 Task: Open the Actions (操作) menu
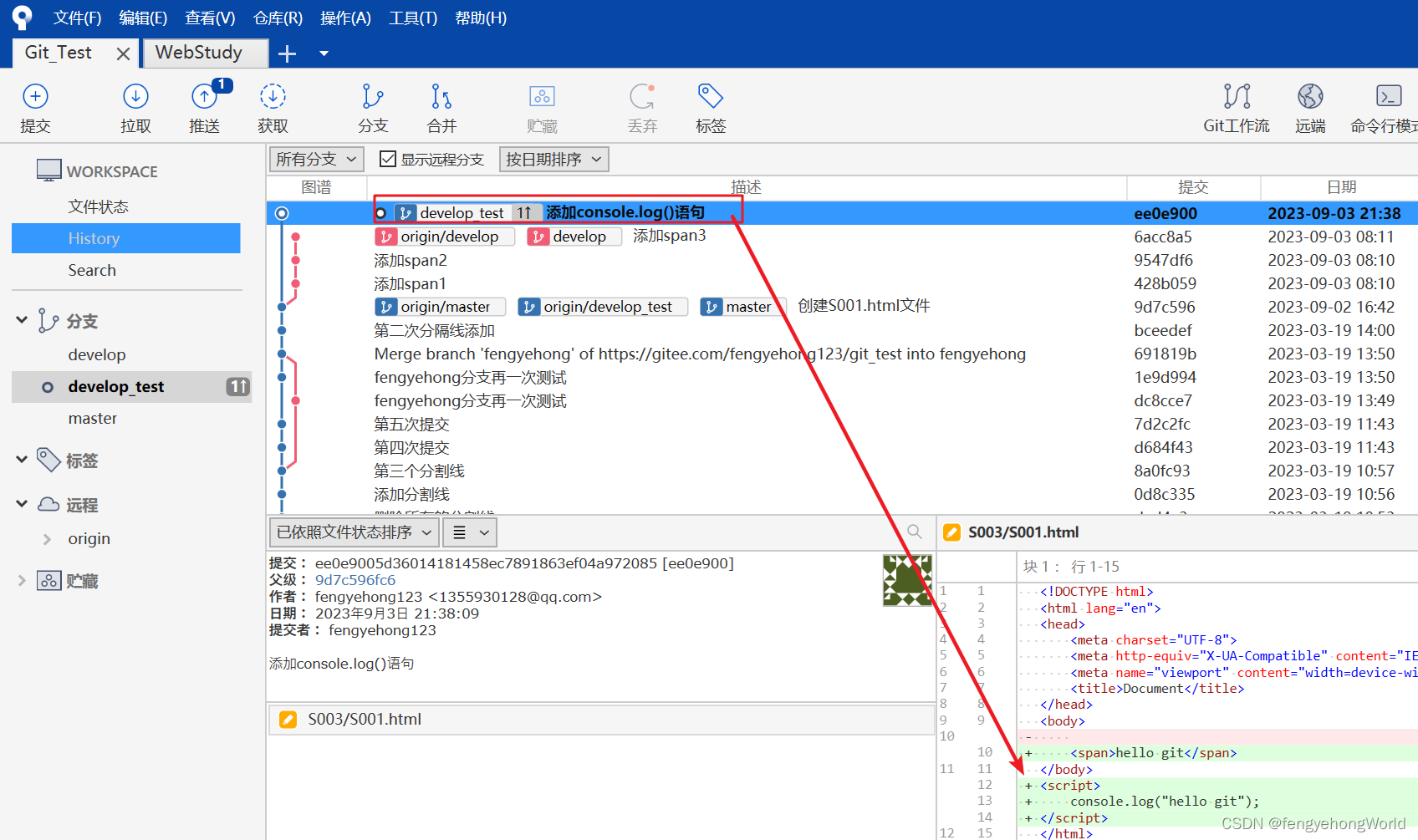coord(345,18)
